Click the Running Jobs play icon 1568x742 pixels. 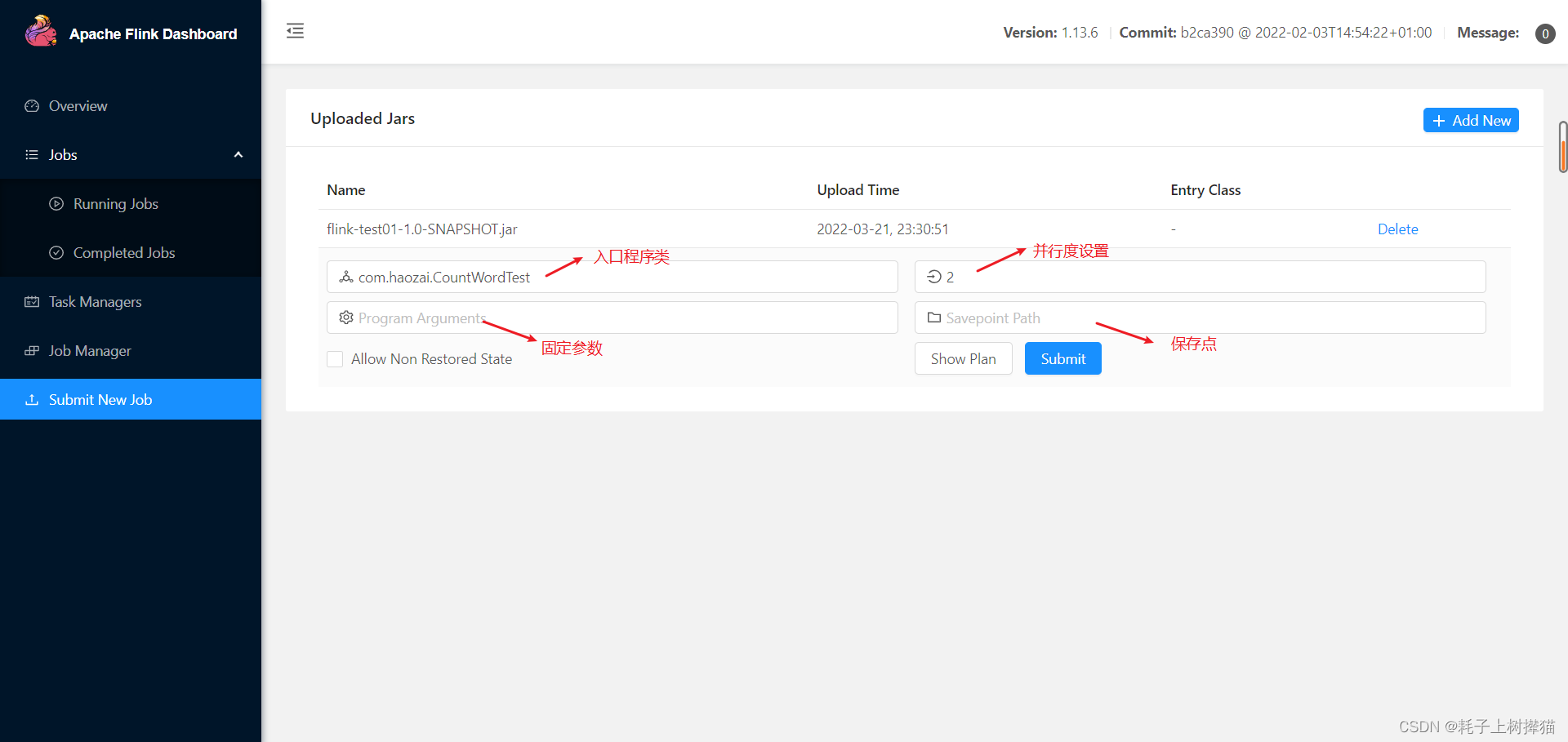(x=56, y=204)
